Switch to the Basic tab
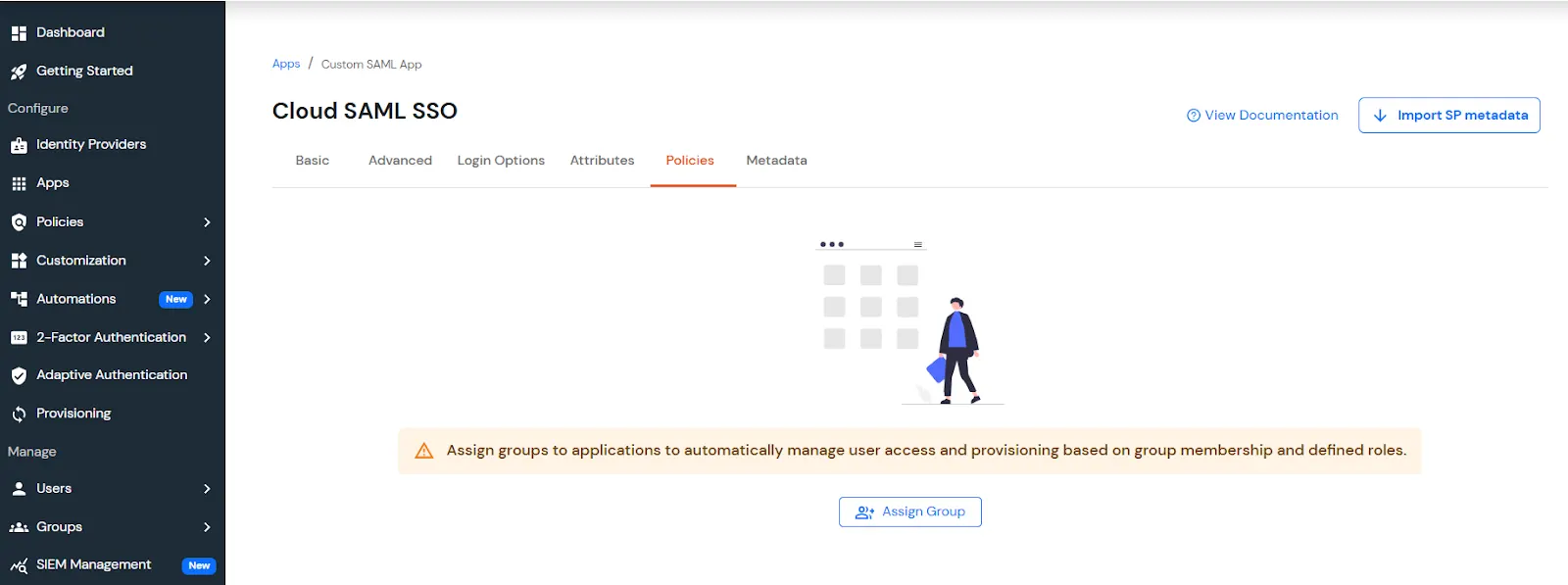 (x=313, y=161)
